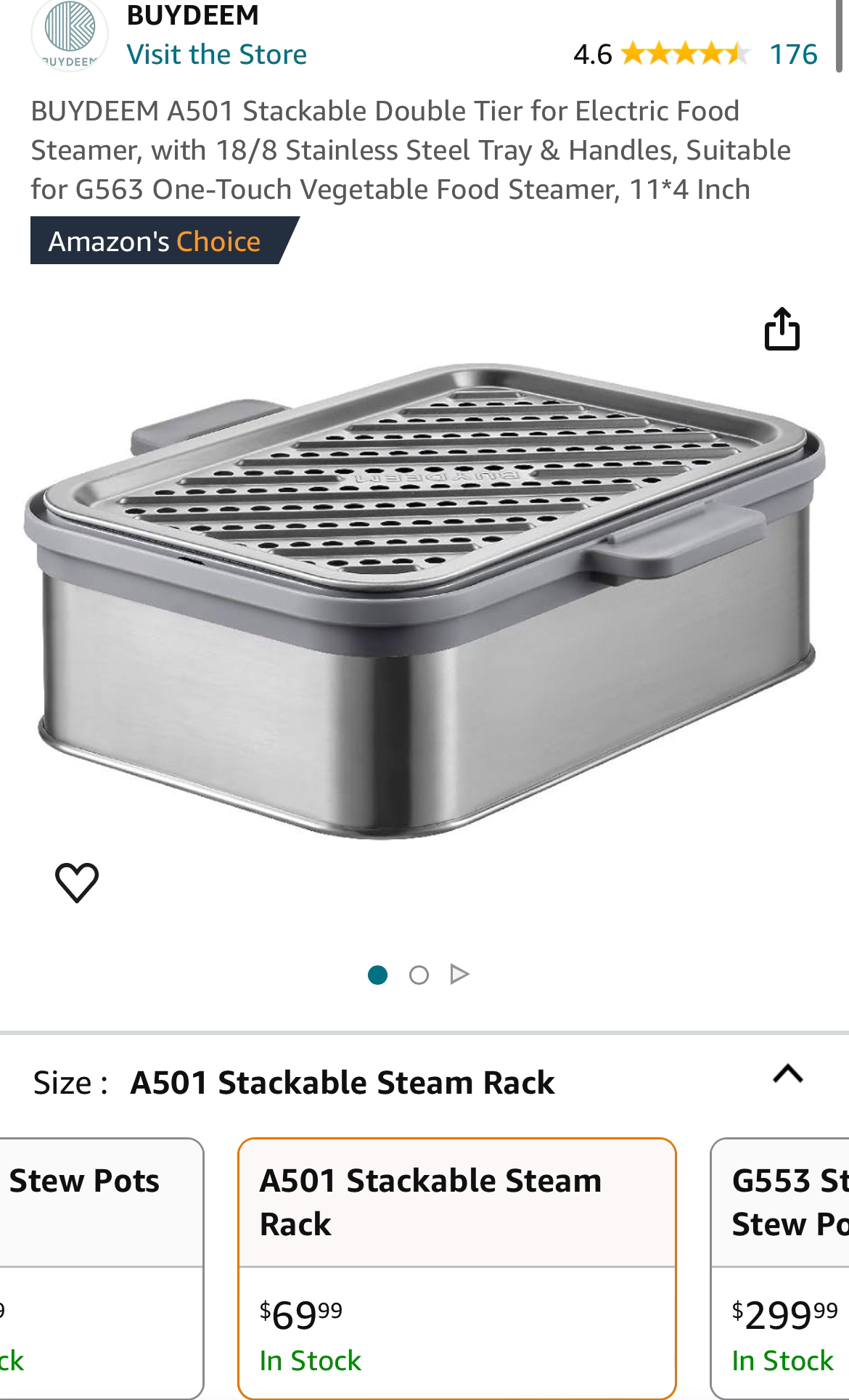Visit the Store link

pyautogui.click(x=216, y=54)
